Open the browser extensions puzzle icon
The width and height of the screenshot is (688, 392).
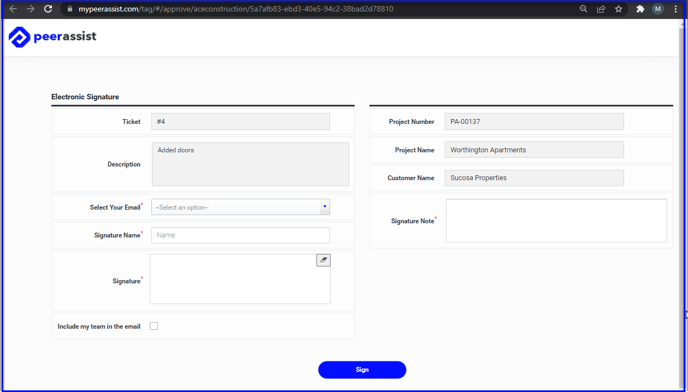640,9
